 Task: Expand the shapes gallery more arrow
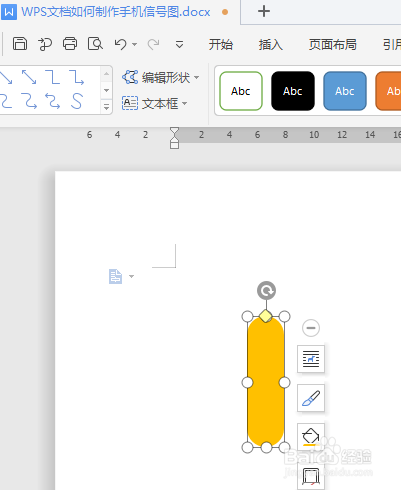[x=106, y=107]
